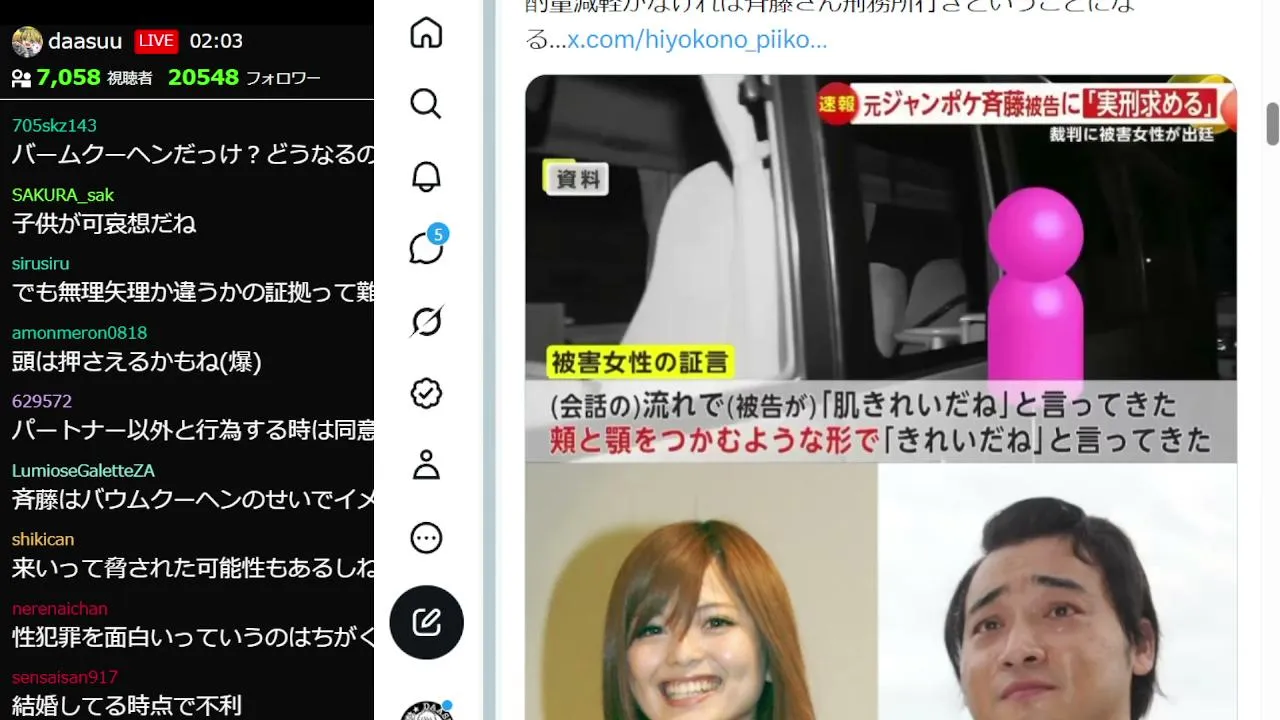Open the Verified checkmark badge icon
Image resolution: width=1280 pixels, height=720 pixels.
(426, 394)
